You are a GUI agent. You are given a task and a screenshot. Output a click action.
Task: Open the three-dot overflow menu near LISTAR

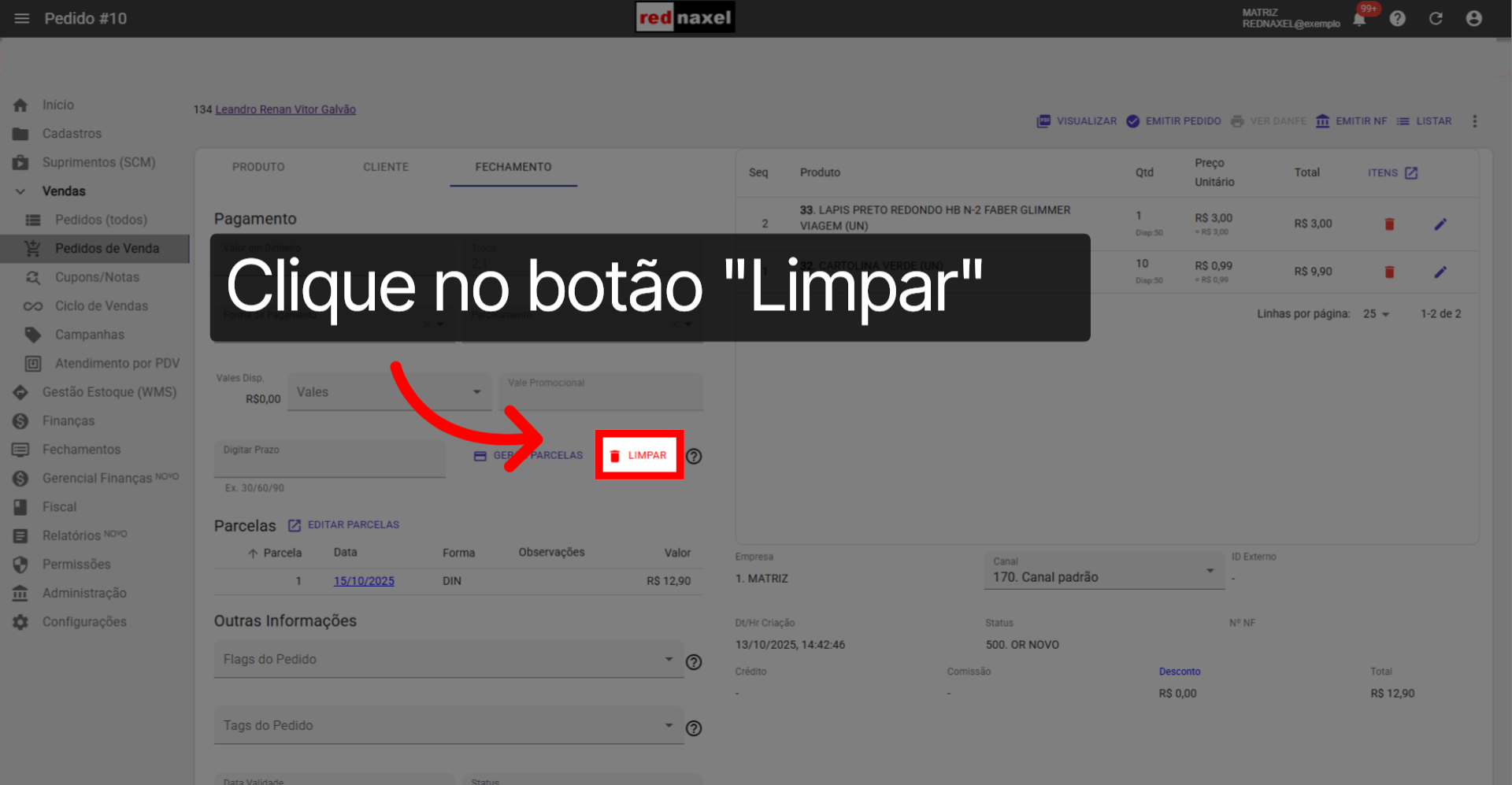click(x=1476, y=121)
